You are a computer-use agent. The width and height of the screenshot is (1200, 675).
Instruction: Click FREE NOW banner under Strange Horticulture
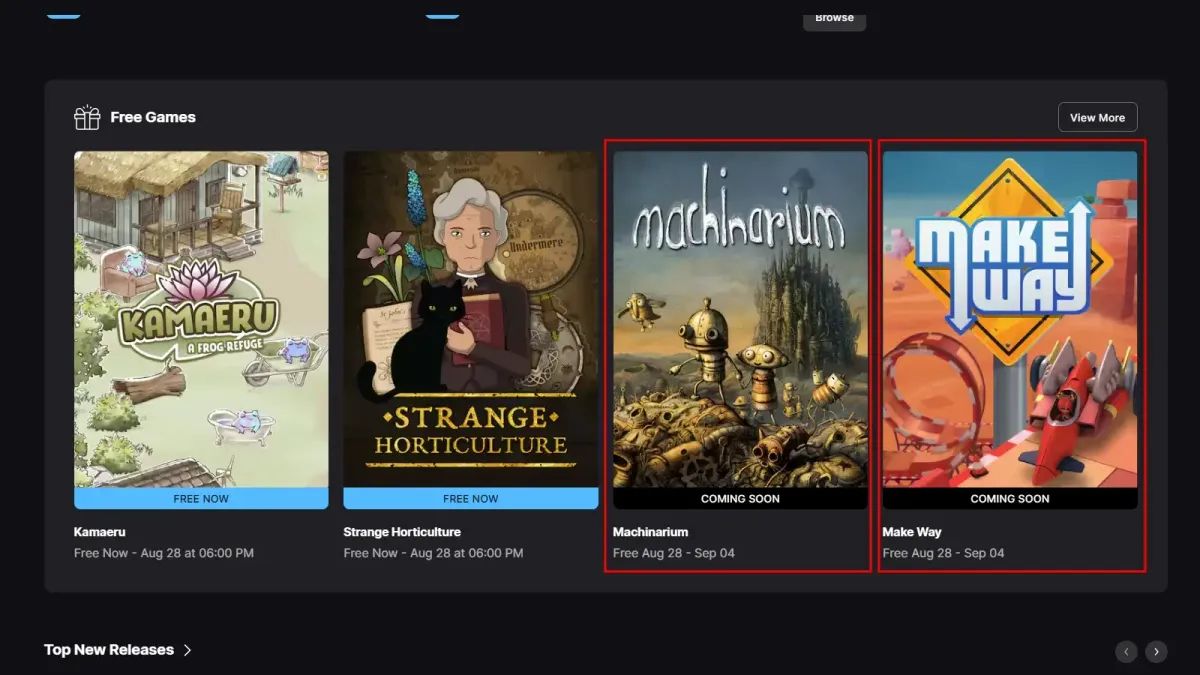coord(471,499)
